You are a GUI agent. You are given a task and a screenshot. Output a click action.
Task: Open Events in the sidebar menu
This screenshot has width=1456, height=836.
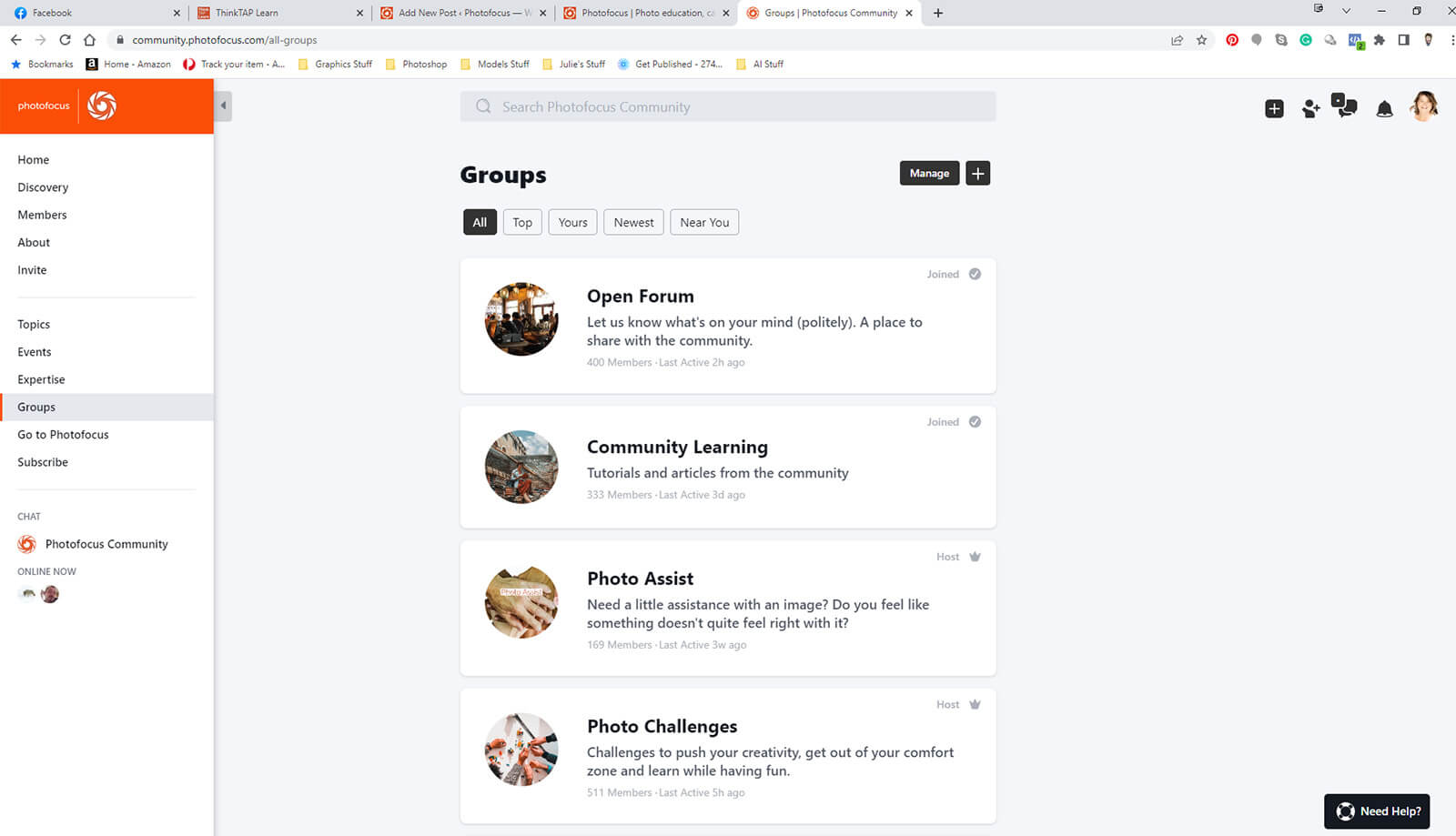tap(35, 352)
